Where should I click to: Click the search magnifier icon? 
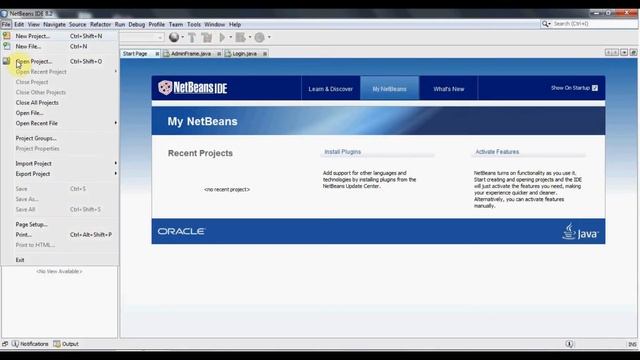(x=545, y=24)
